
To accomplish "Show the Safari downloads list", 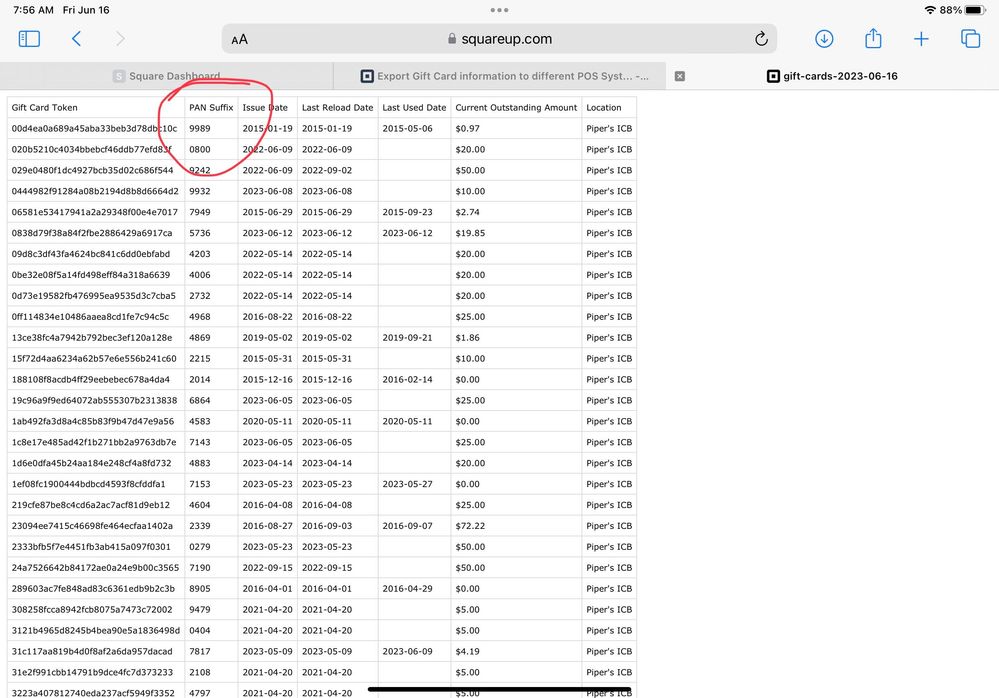I will (x=824, y=39).
